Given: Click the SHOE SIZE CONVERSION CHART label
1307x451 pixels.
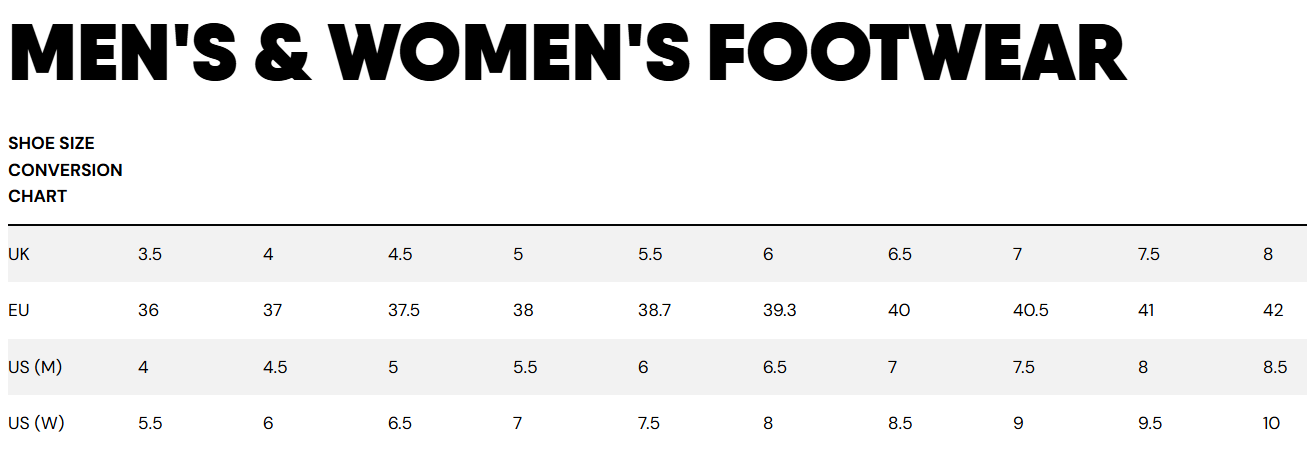Looking at the screenshot, I should 65,170.
